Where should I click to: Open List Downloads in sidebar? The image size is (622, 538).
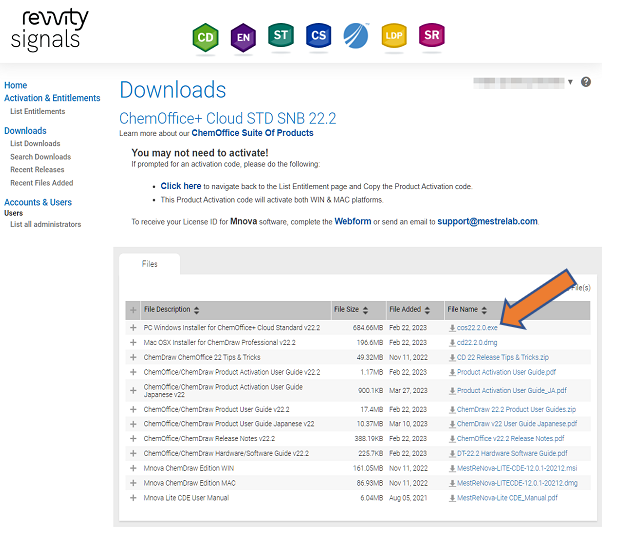(35, 144)
